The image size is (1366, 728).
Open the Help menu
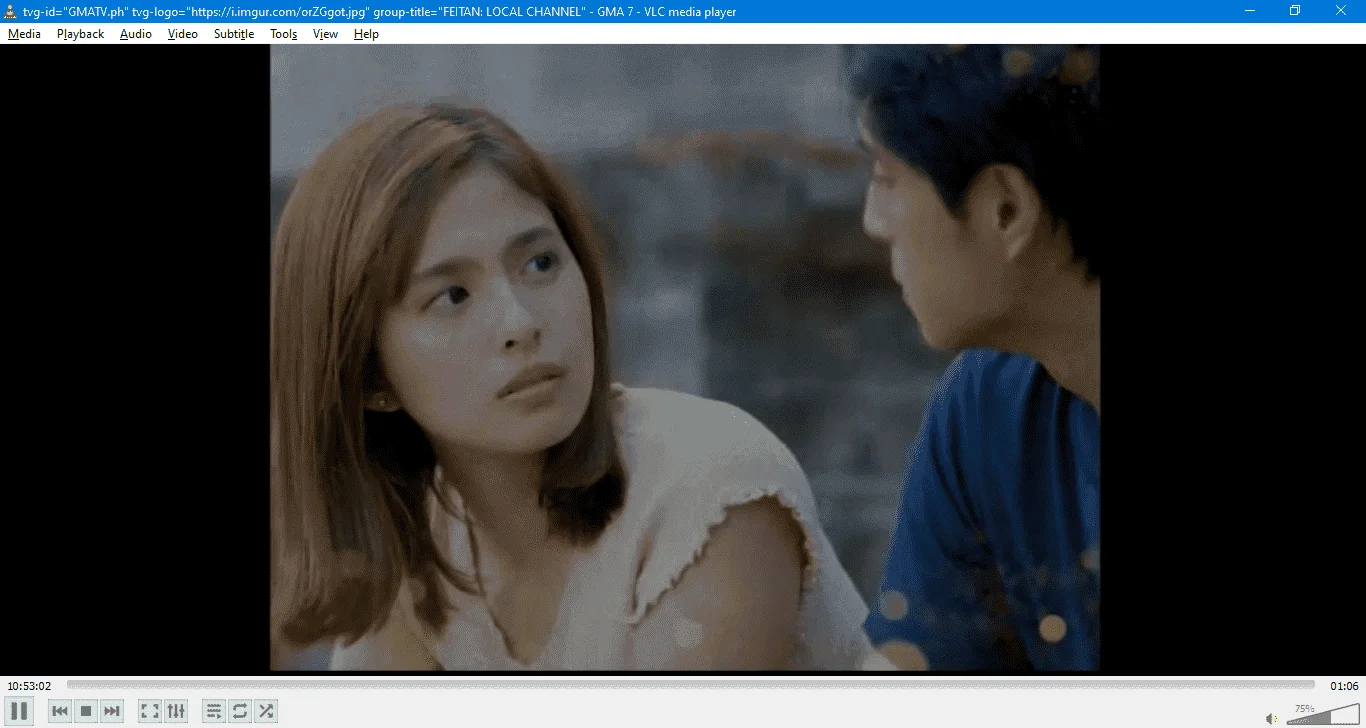[x=366, y=34]
